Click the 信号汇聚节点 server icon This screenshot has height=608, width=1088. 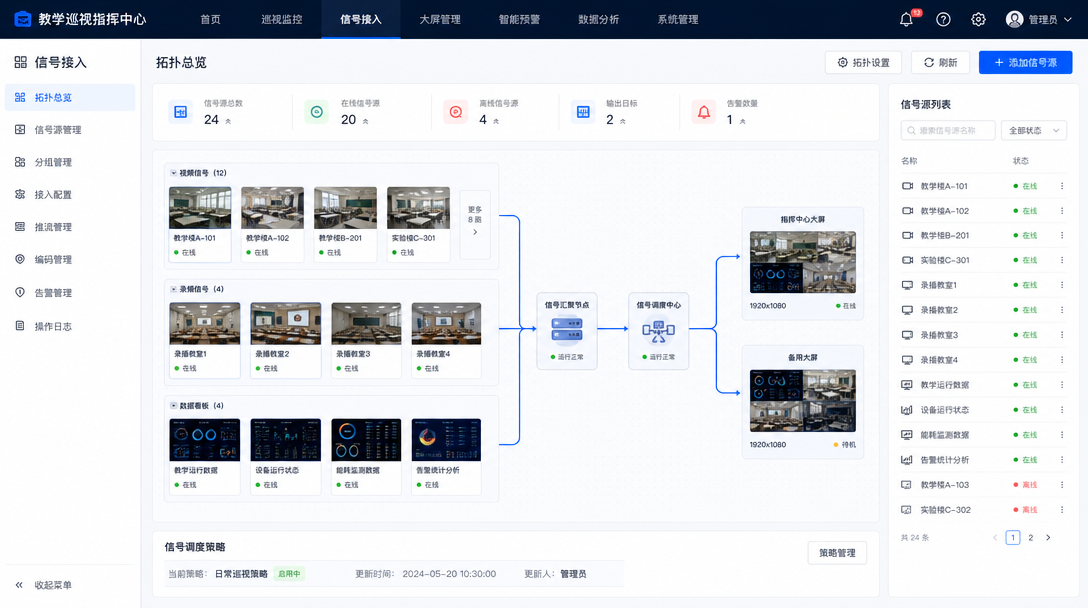(x=566, y=330)
